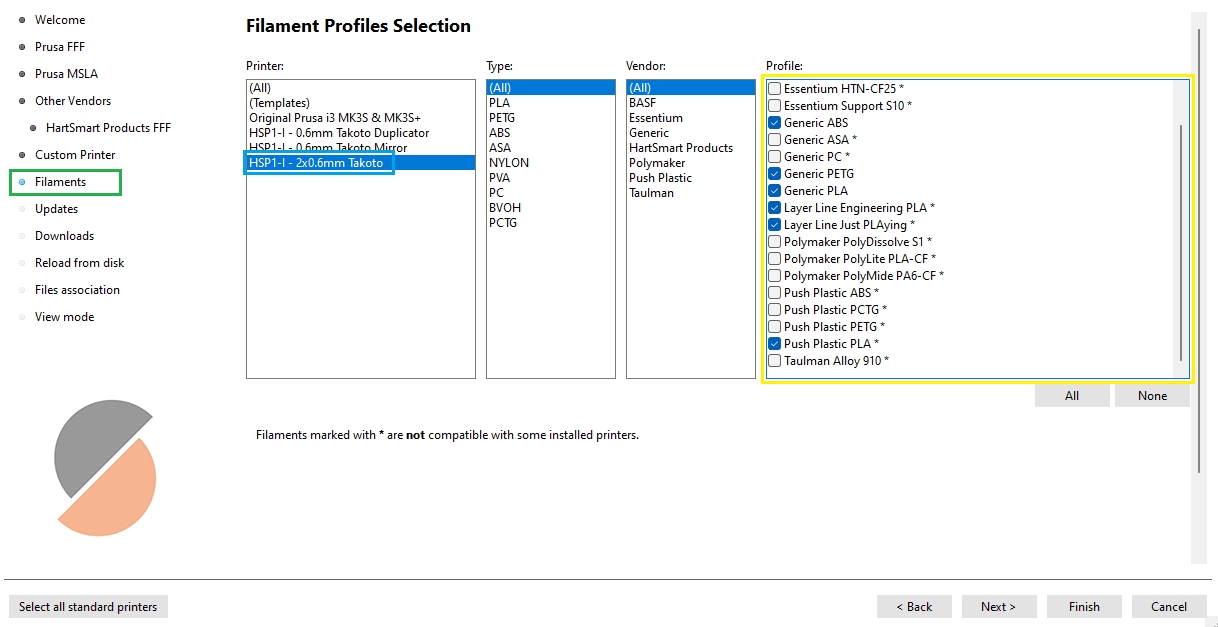The height and width of the screenshot is (627, 1218).
Task: Select PETG in the Type list
Action: [503, 118]
